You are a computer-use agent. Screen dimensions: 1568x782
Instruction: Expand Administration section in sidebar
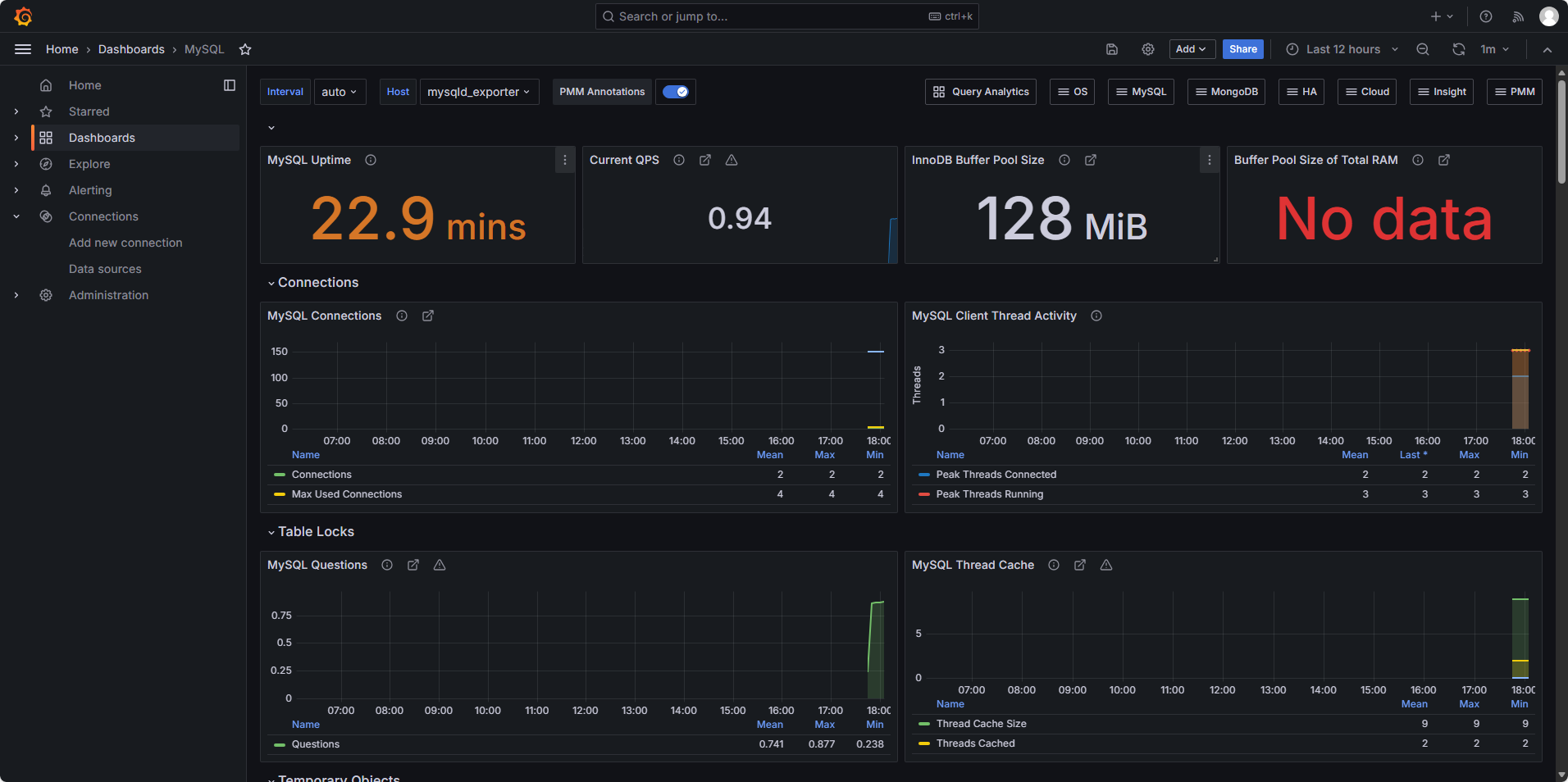click(16, 295)
